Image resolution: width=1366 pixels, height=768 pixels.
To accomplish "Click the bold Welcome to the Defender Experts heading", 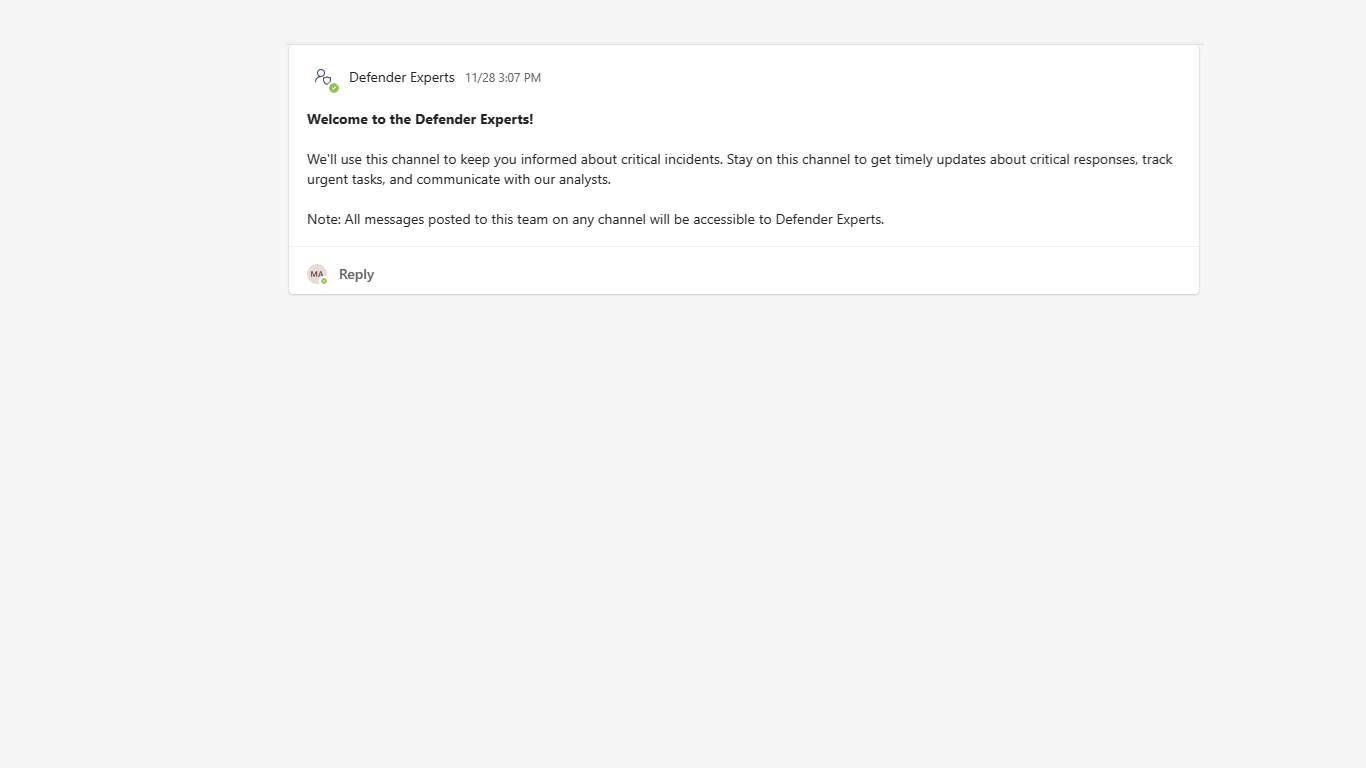I will (420, 119).
